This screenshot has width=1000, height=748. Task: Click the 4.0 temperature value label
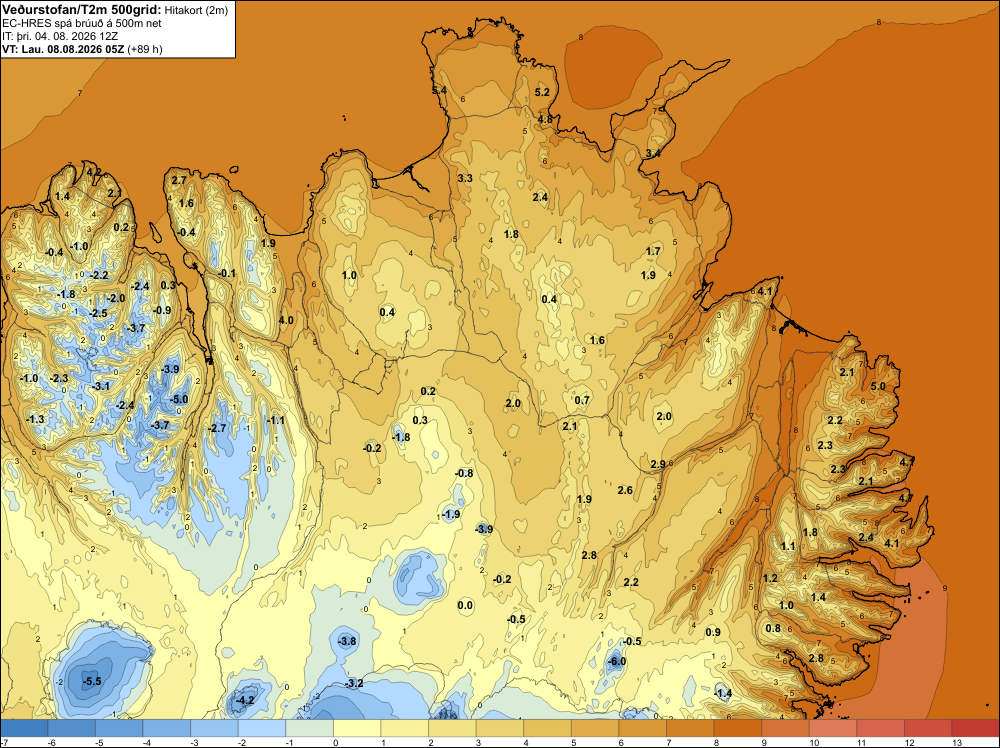pos(286,320)
